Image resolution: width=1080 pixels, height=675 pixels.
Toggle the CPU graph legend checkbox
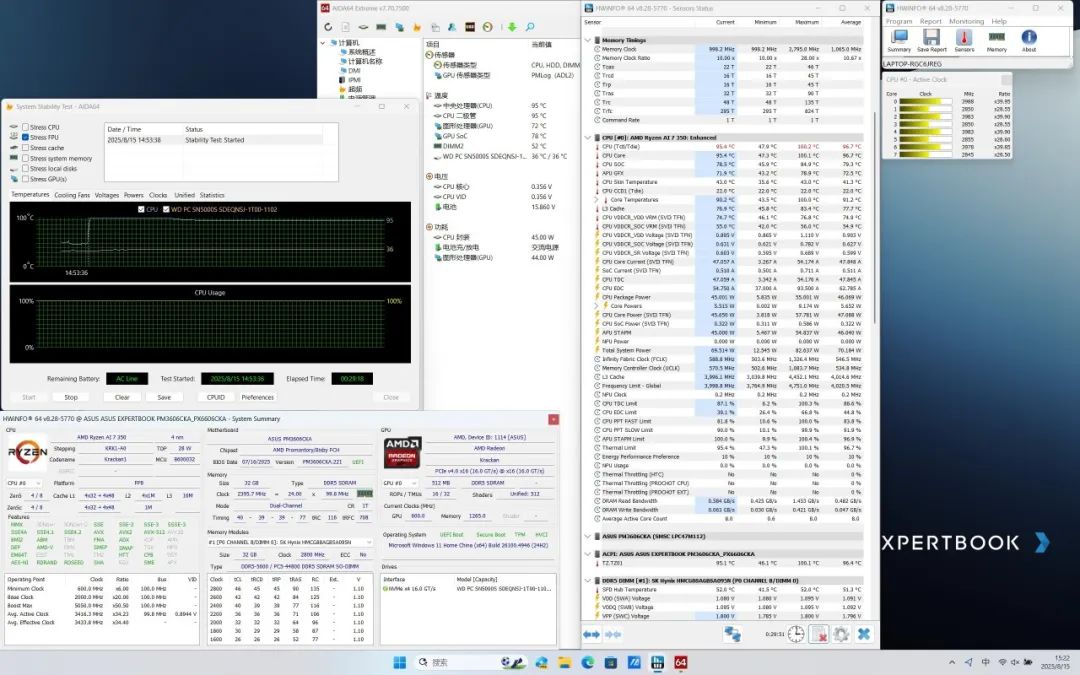click(141, 209)
